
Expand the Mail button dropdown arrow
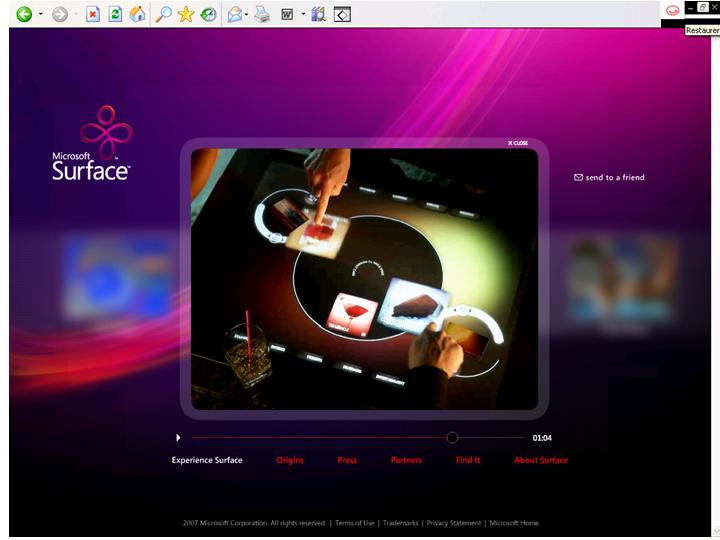click(x=247, y=14)
